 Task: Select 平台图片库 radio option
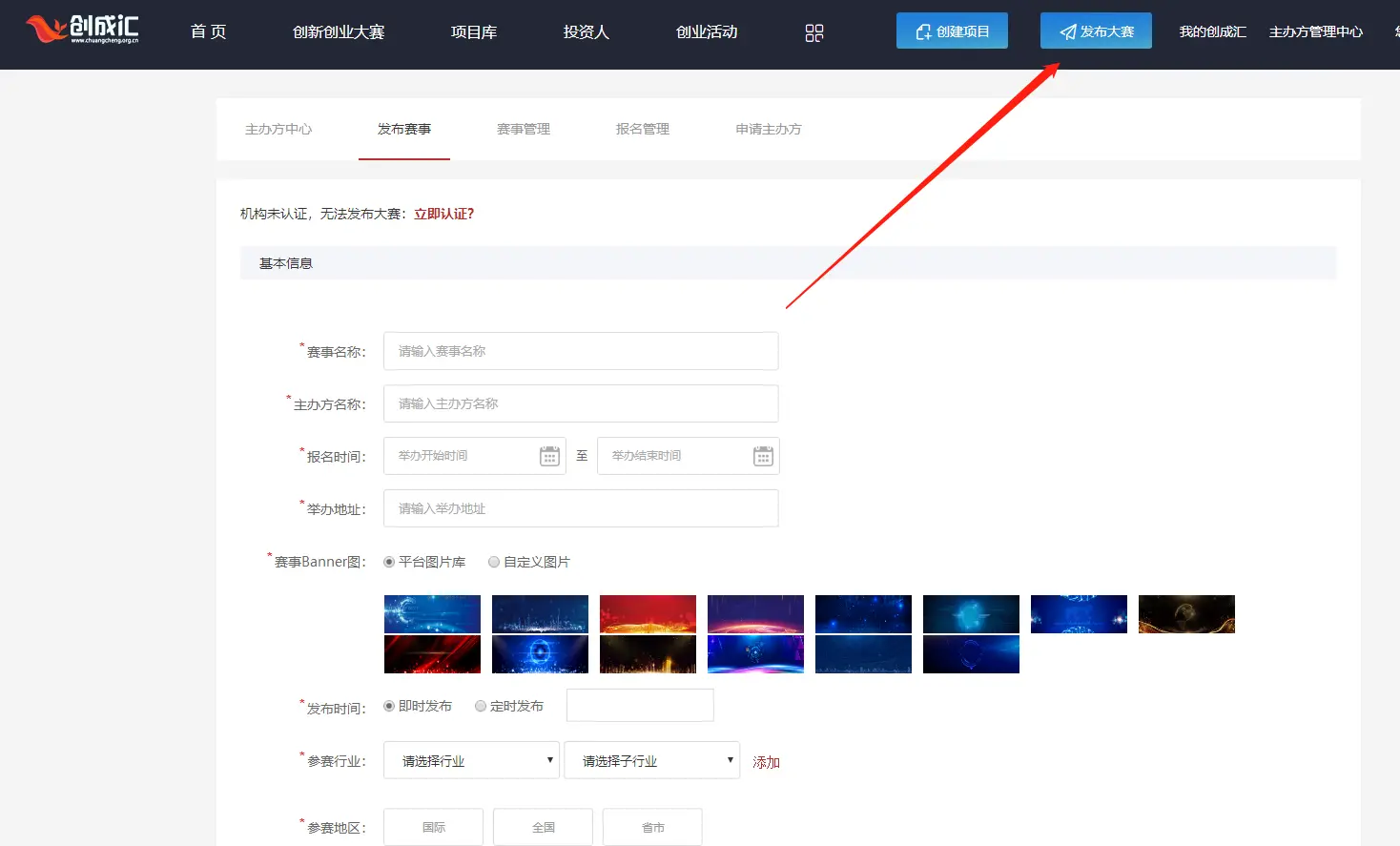[x=389, y=562]
